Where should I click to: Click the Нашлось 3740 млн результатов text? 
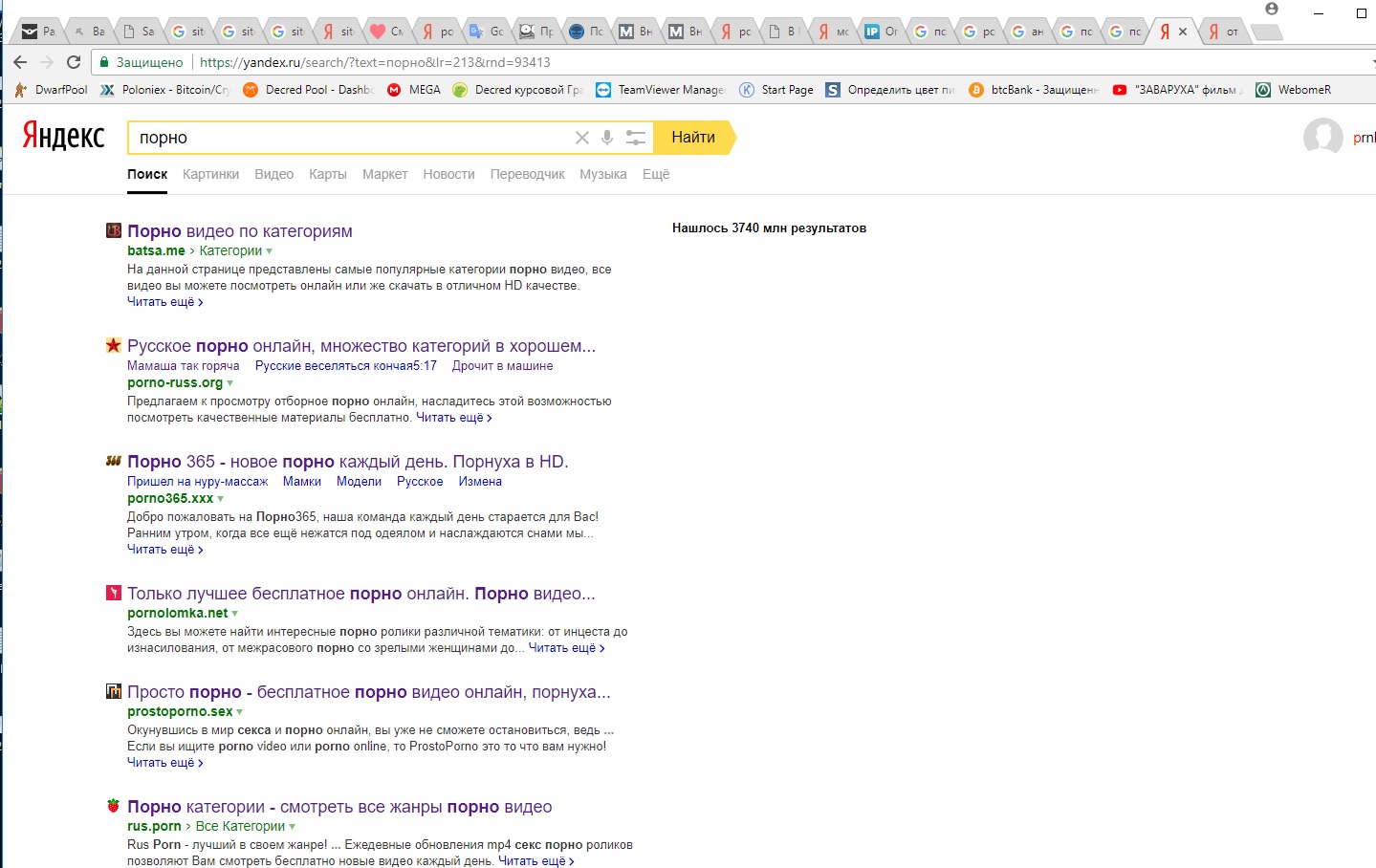pos(769,228)
